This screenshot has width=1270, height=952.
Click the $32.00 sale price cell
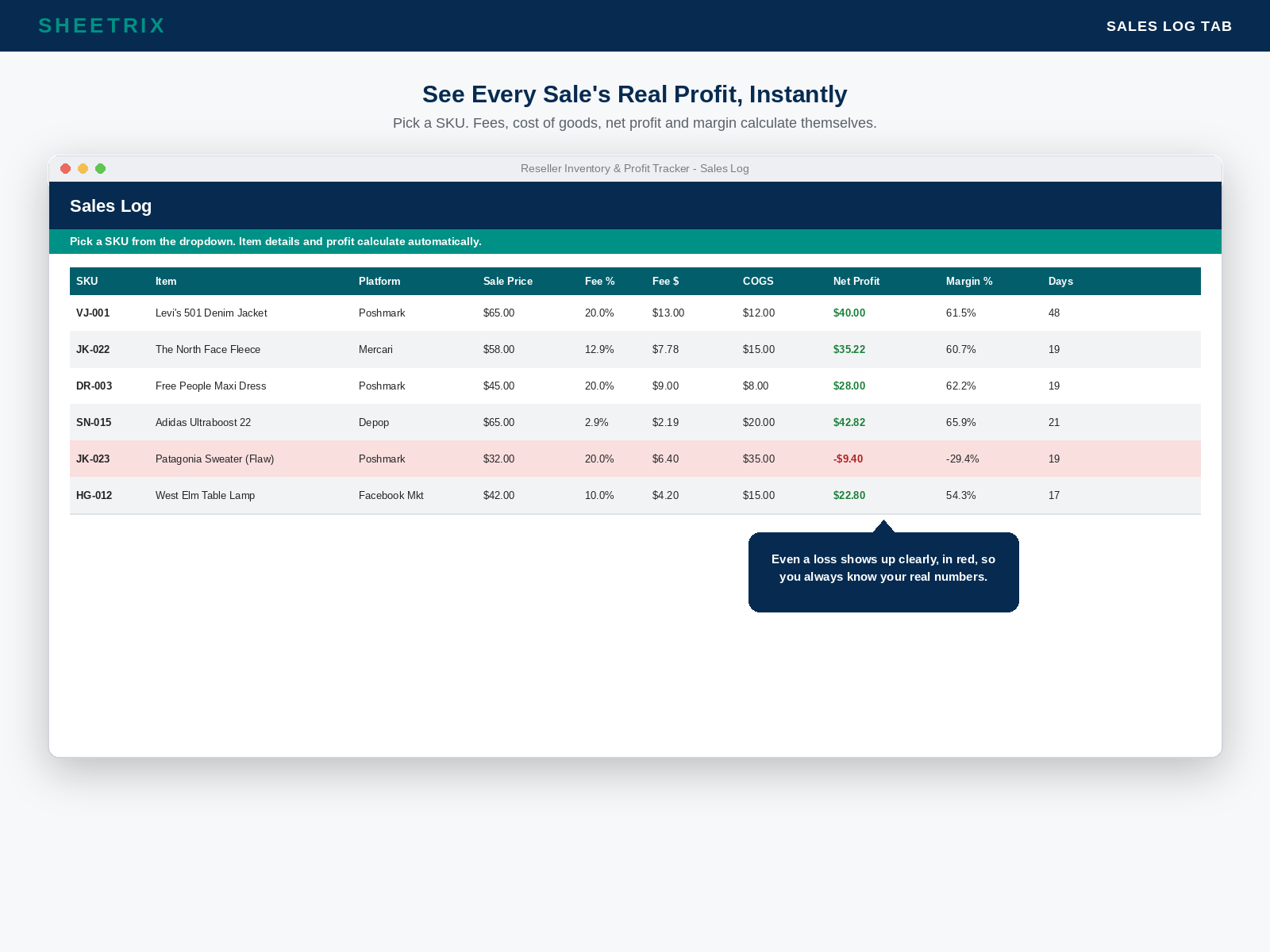(x=498, y=459)
